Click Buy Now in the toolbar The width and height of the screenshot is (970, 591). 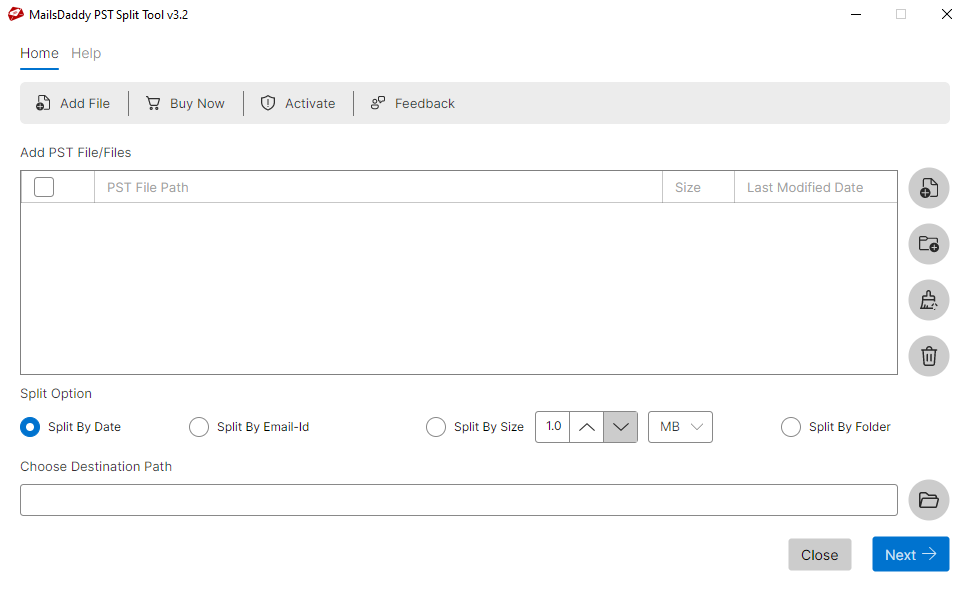click(186, 103)
